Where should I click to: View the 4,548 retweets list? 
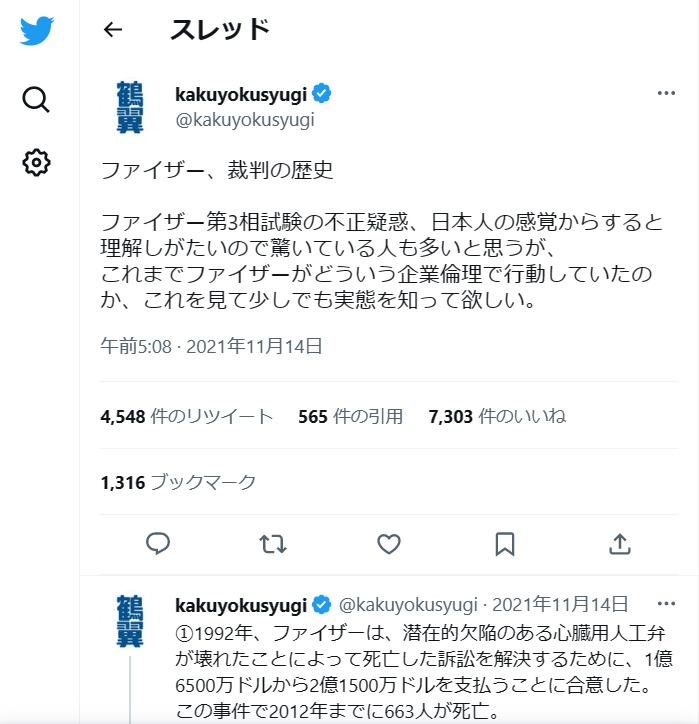click(x=187, y=417)
